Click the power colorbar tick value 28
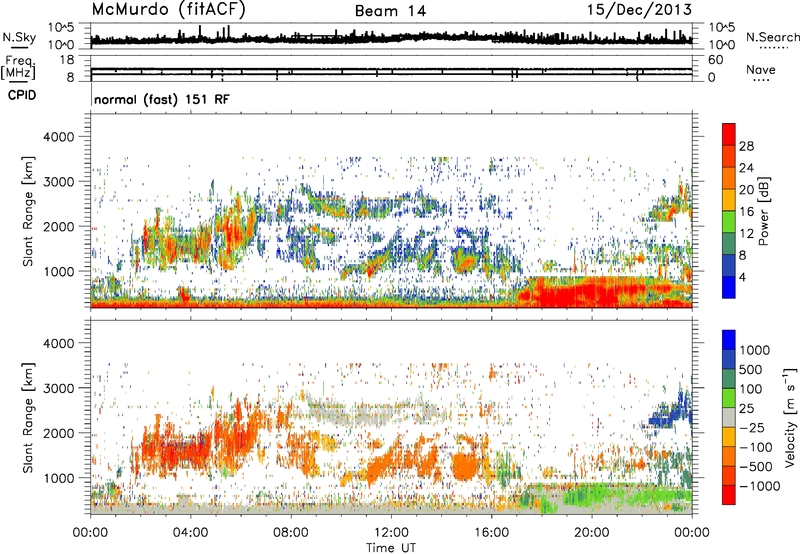This screenshot has width=800, height=554. pos(746,146)
